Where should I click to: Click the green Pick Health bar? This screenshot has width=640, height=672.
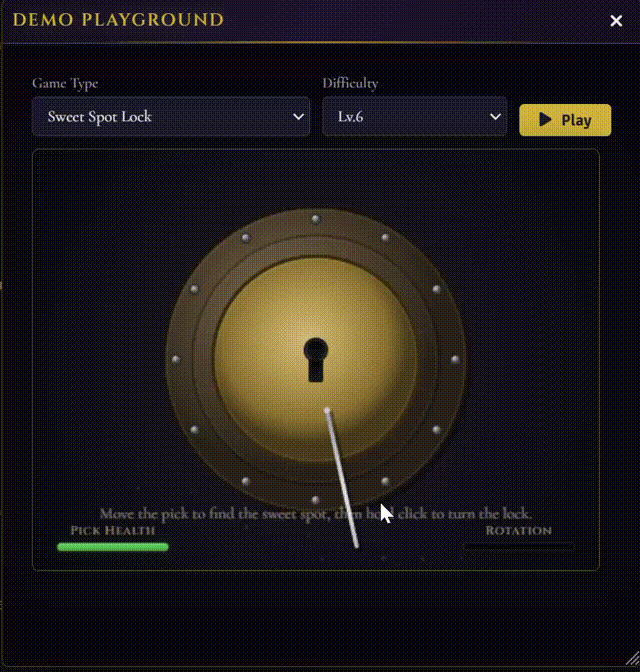(x=113, y=546)
